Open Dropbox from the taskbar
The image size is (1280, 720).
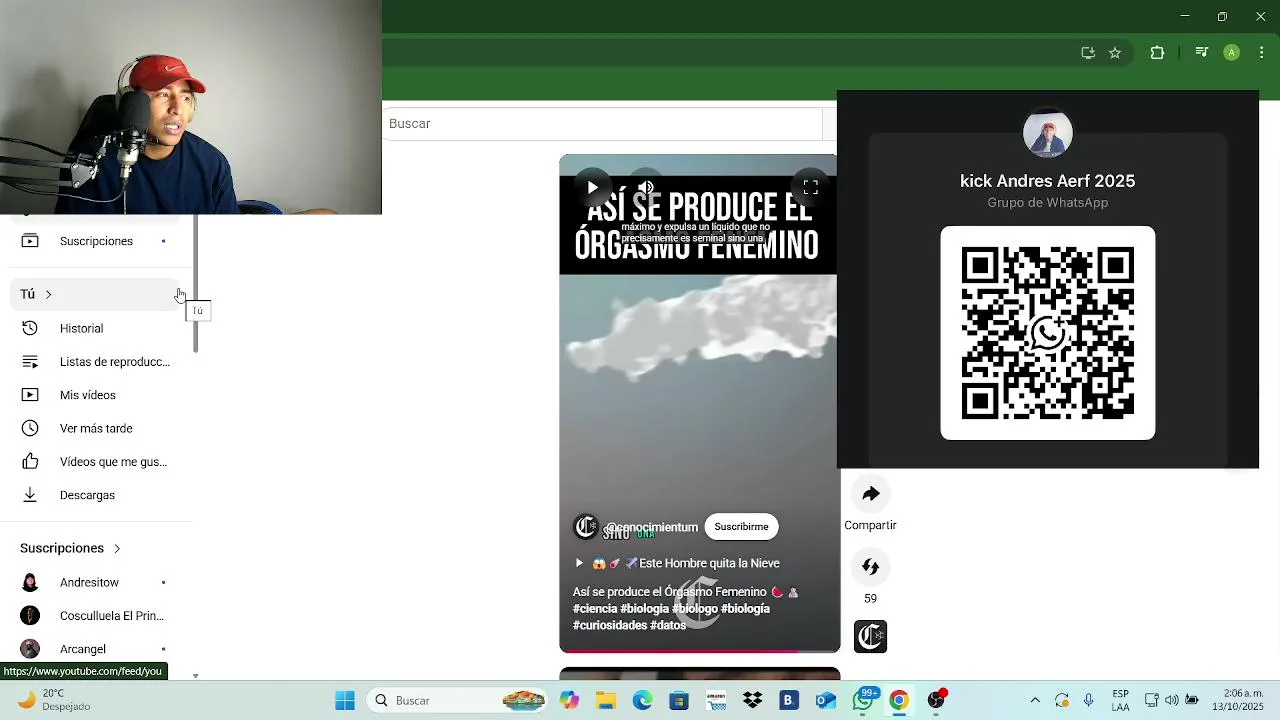click(x=752, y=701)
